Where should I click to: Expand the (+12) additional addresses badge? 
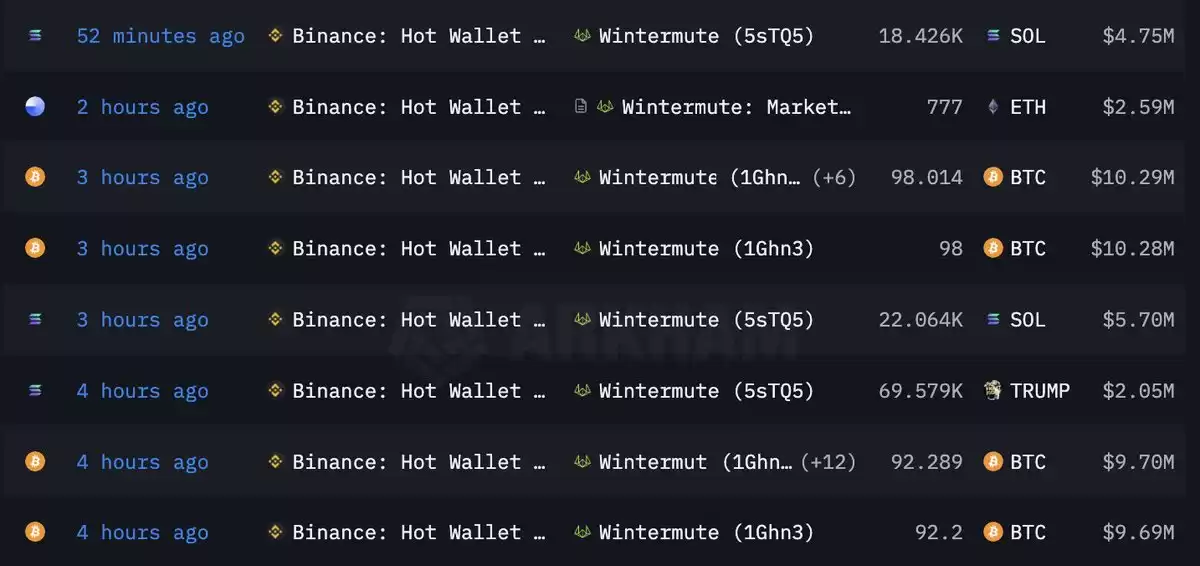828,462
